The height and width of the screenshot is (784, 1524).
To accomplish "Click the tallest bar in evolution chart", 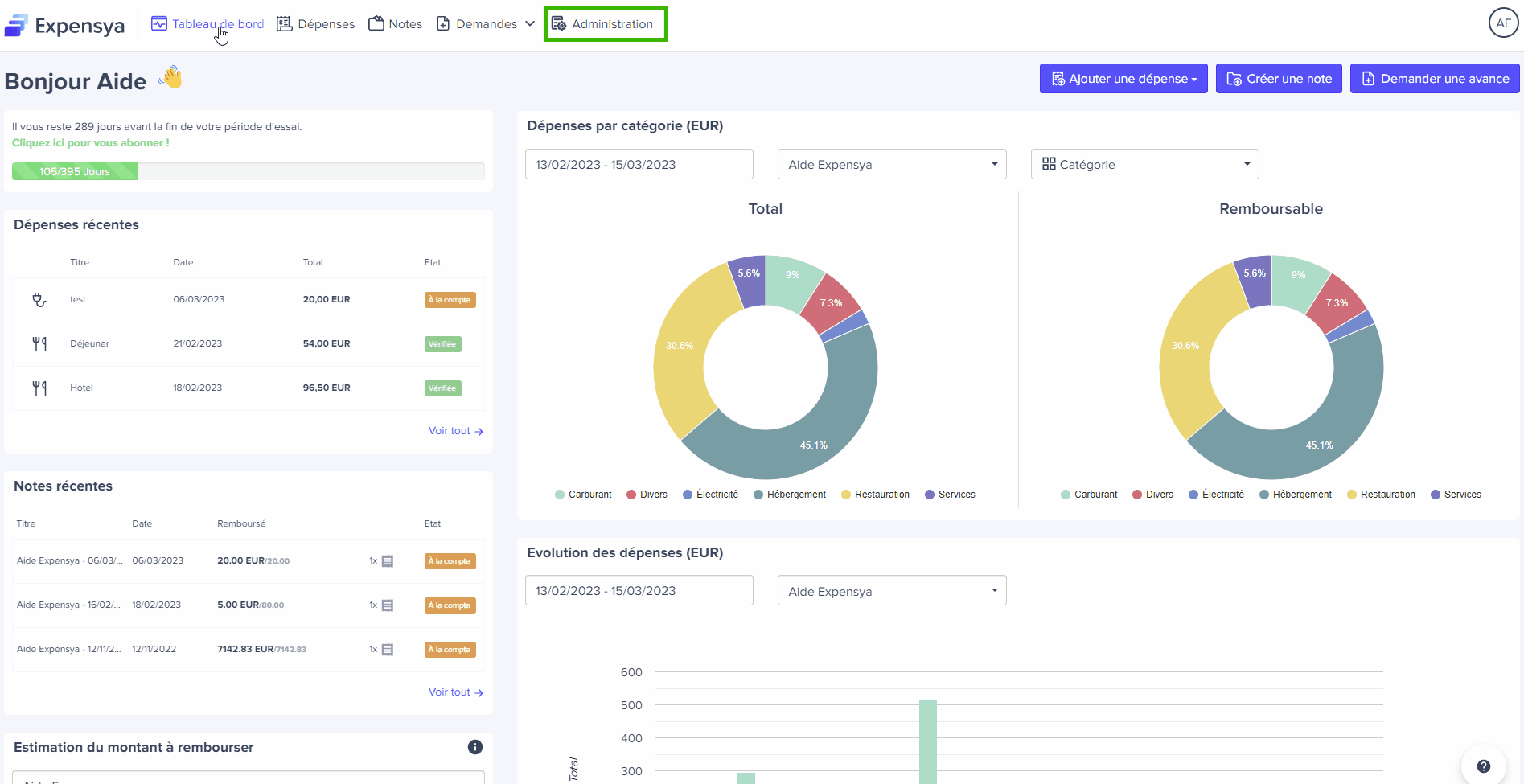I will [x=928, y=741].
